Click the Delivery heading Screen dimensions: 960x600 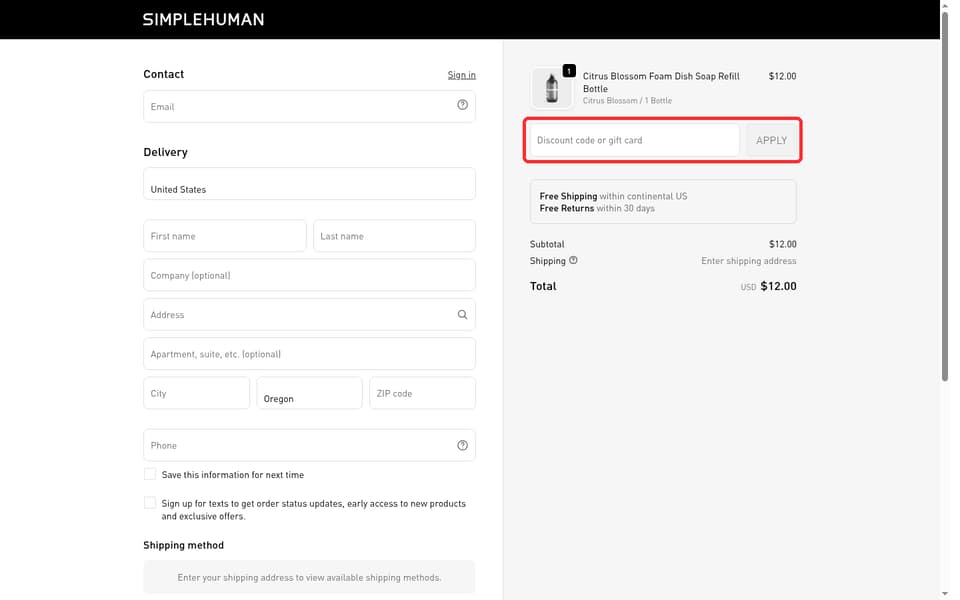point(165,152)
